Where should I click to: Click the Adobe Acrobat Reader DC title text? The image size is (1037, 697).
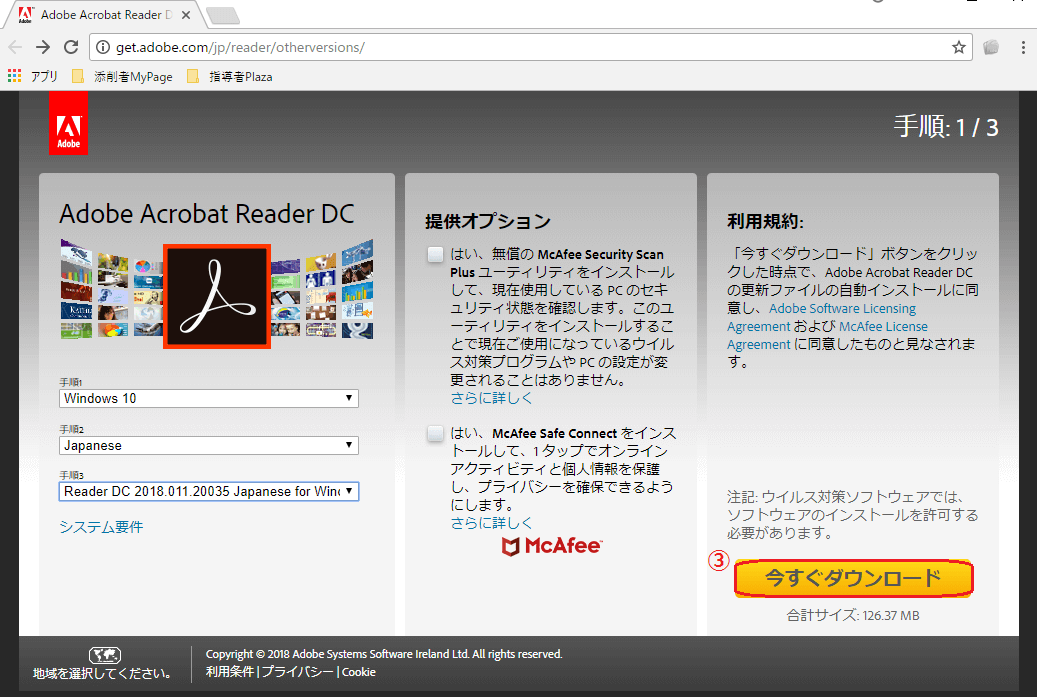point(207,214)
